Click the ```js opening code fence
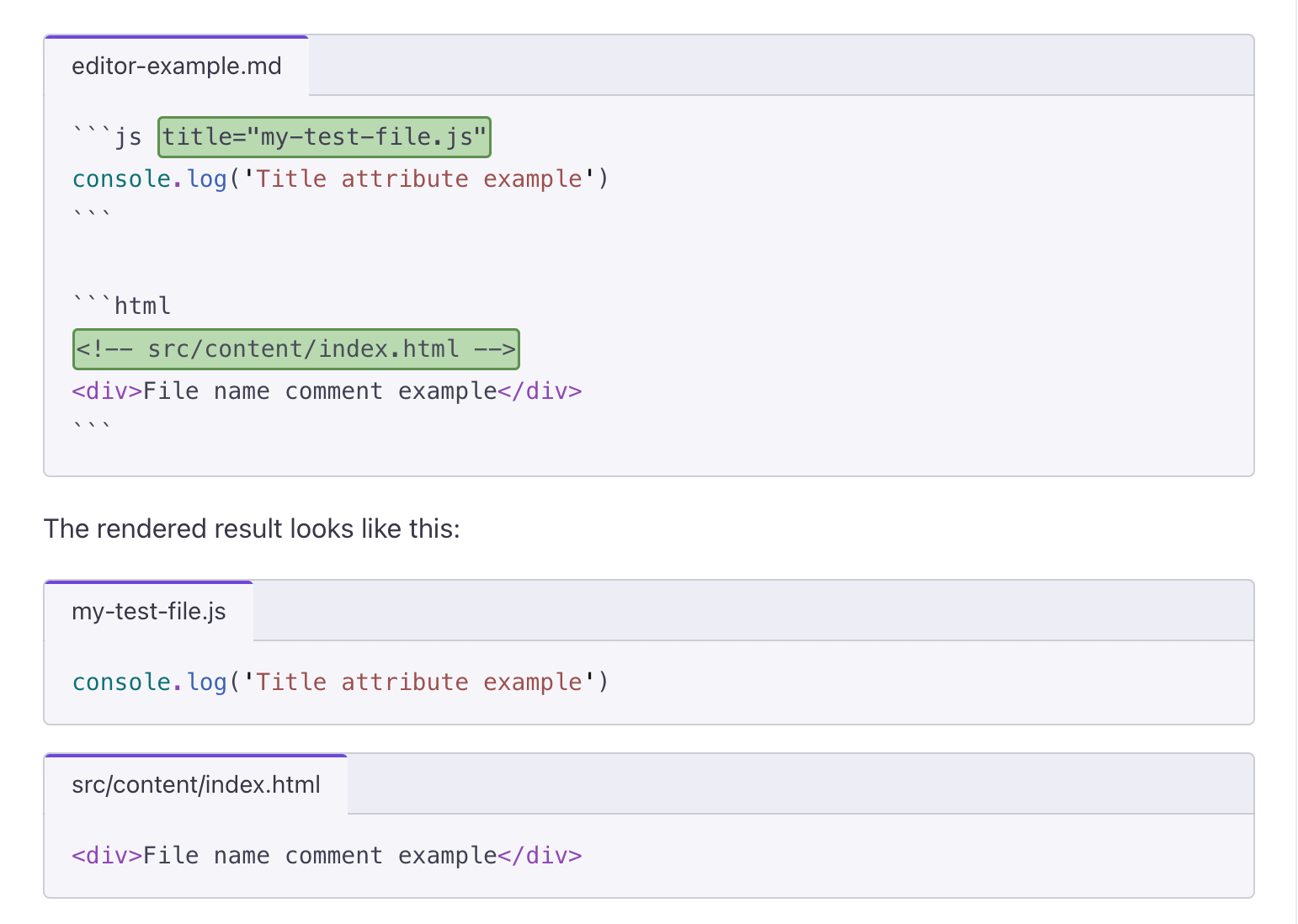 (107, 137)
